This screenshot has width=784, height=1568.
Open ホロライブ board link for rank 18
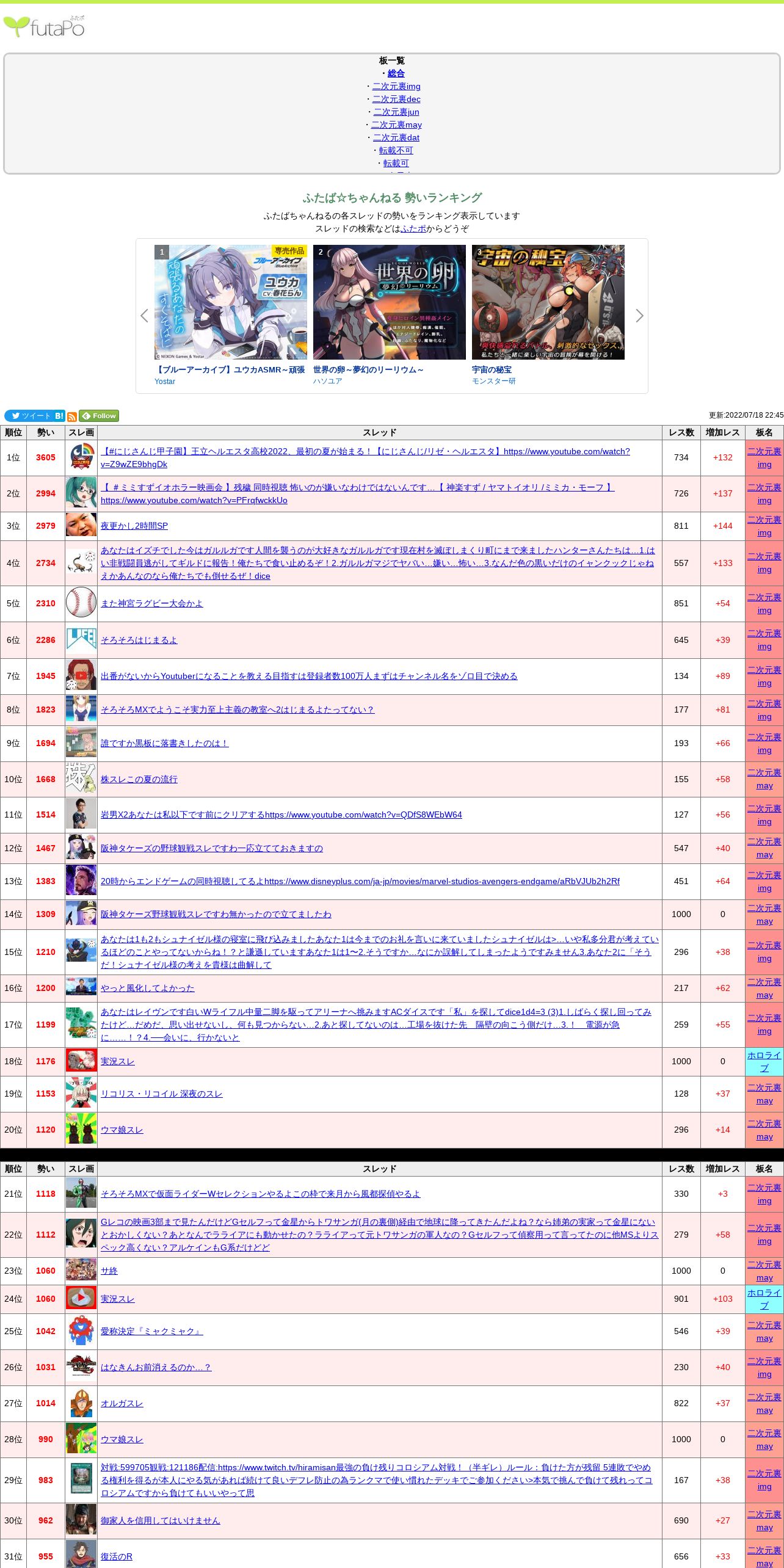pyautogui.click(x=764, y=1061)
